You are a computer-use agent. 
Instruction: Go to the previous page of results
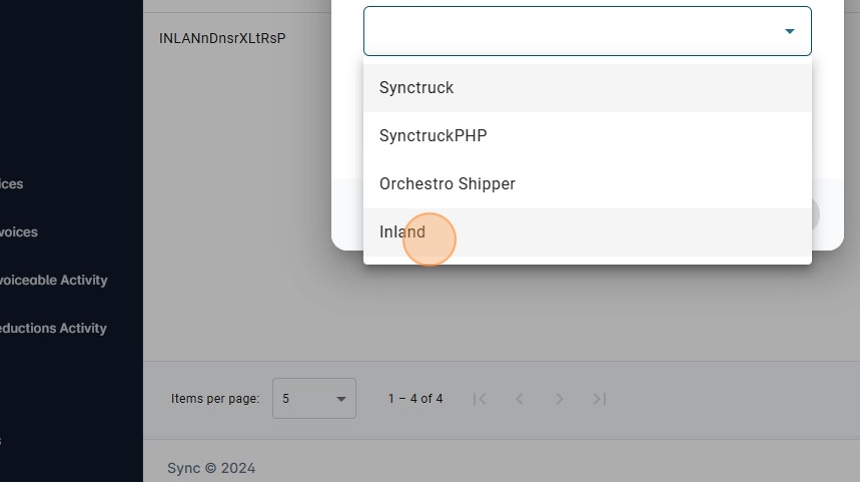[520, 399]
